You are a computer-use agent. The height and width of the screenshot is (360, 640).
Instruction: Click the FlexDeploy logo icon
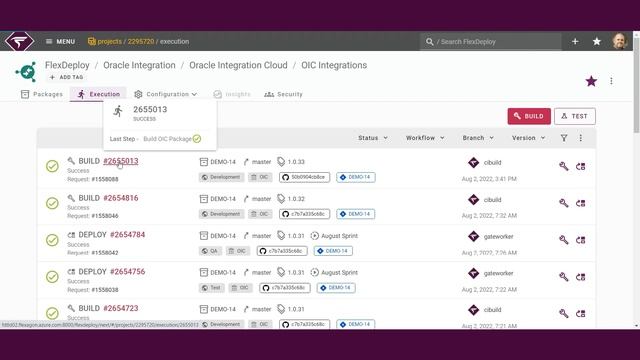point(19,41)
